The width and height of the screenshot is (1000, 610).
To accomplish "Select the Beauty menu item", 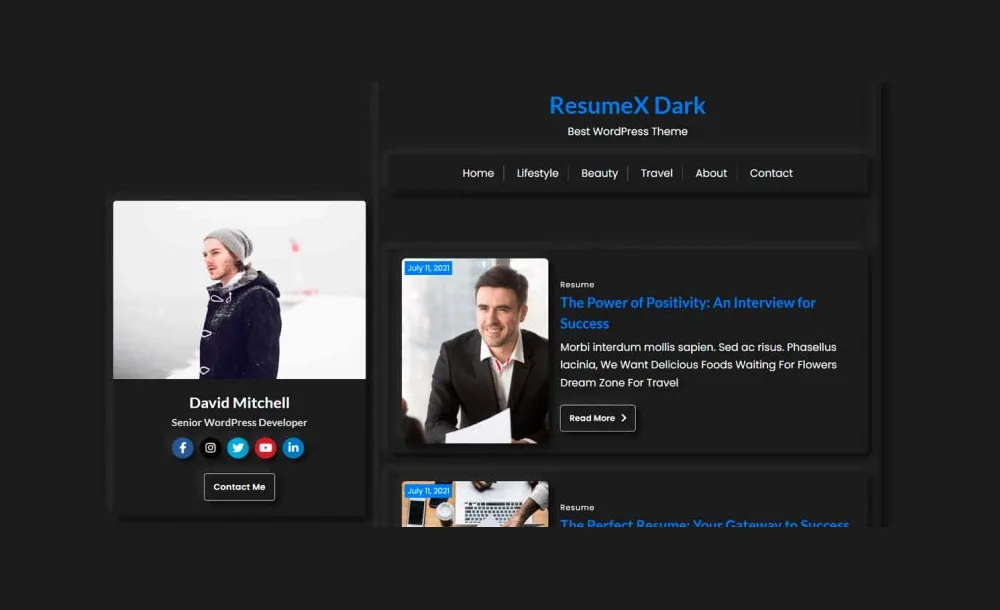I will pos(599,173).
